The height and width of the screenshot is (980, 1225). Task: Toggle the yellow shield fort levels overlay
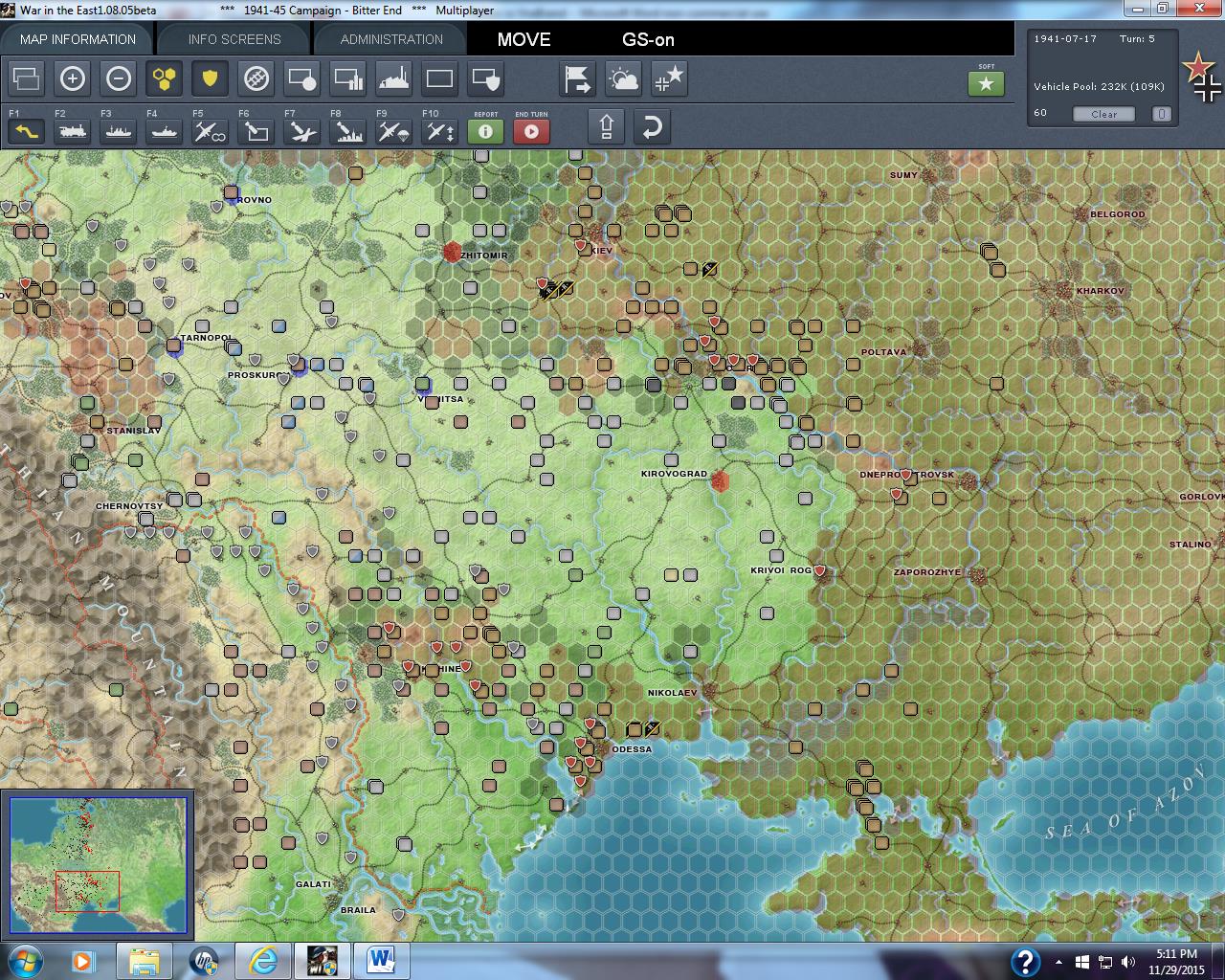click(210, 78)
